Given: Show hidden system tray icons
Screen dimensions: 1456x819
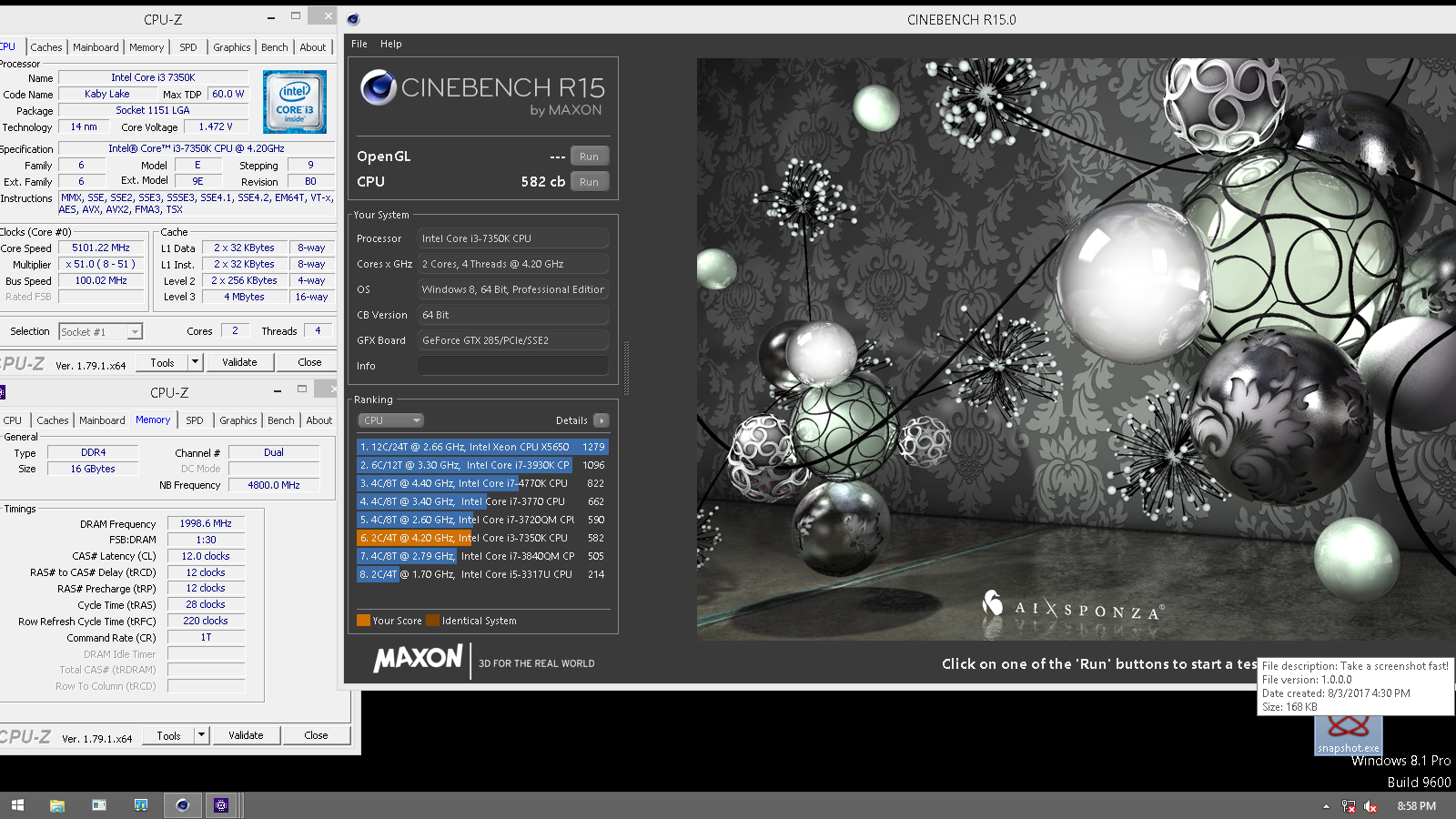Looking at the screenshot, I should point(1326,806).
